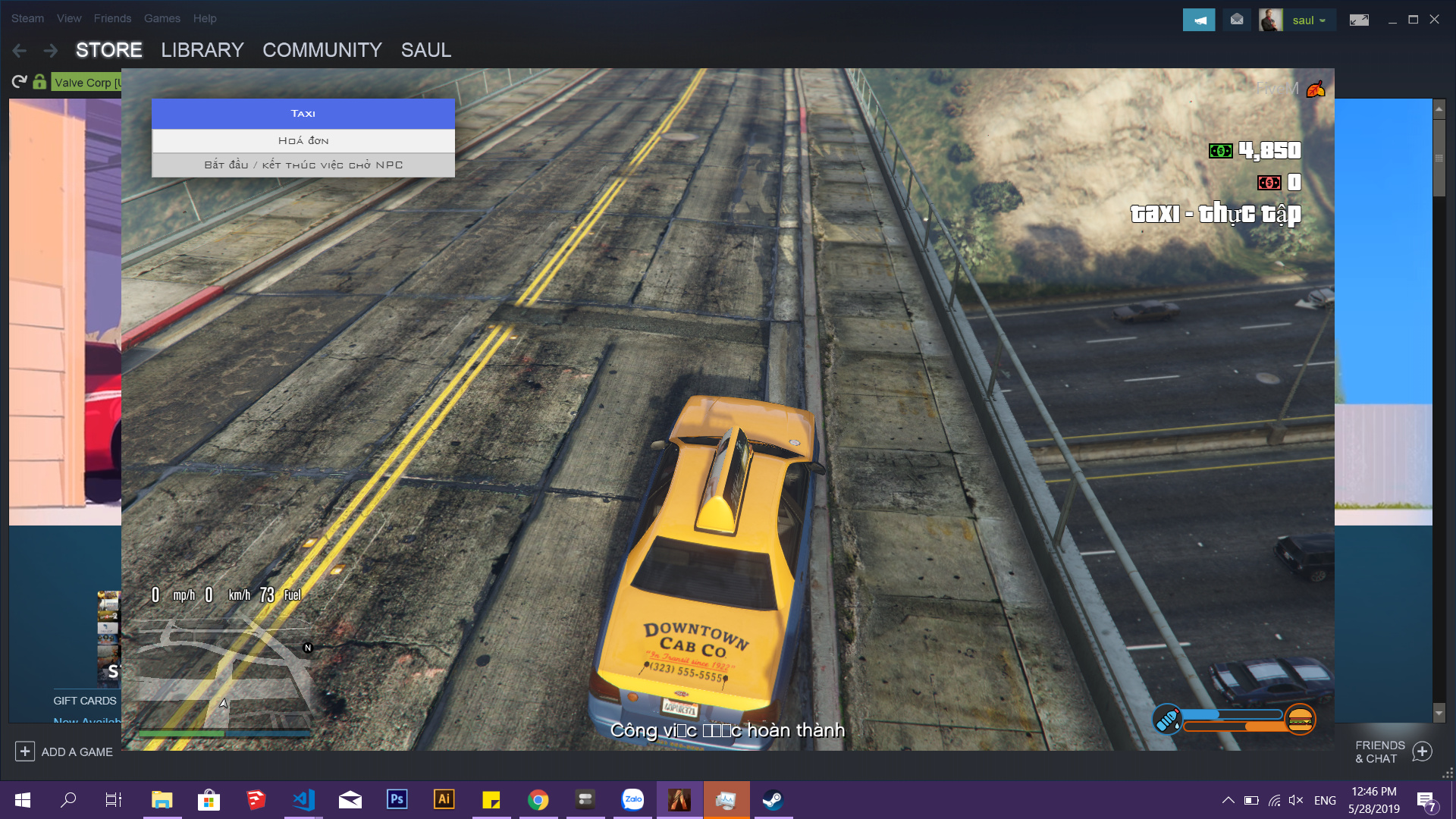Open the Games menu
Viewport: 1456px width, 819px height.
pyautogui.click(x=162, y=18)
